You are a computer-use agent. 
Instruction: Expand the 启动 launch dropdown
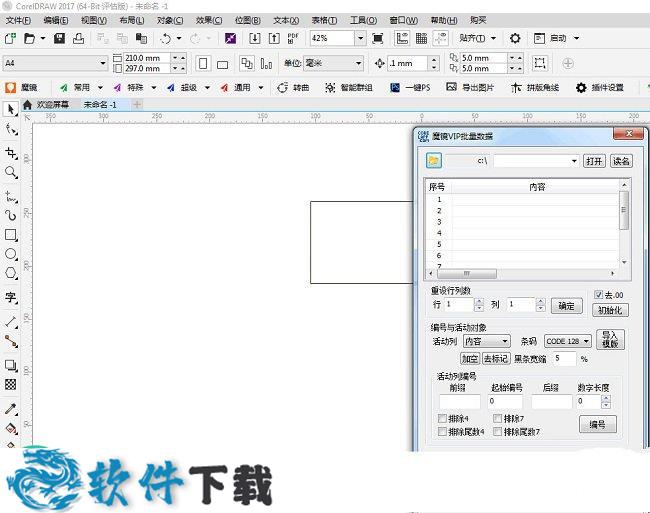(576, 39)
